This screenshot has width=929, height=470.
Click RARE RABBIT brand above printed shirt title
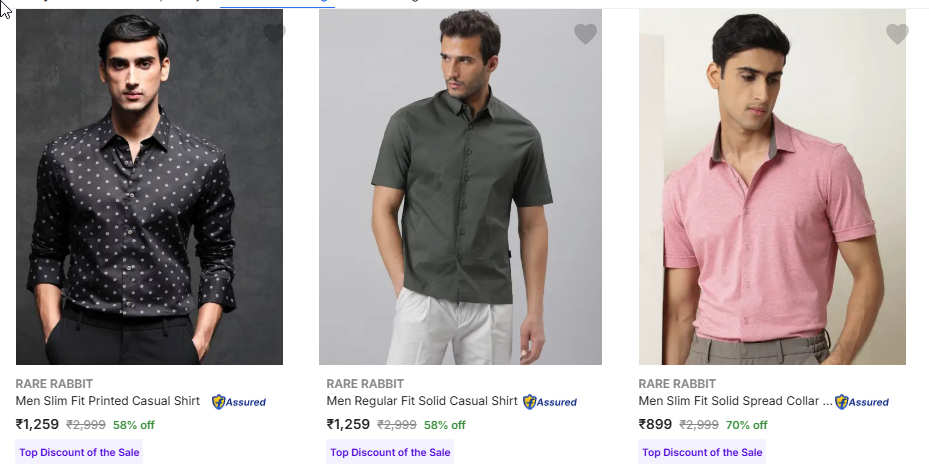(x=54, y=383)
